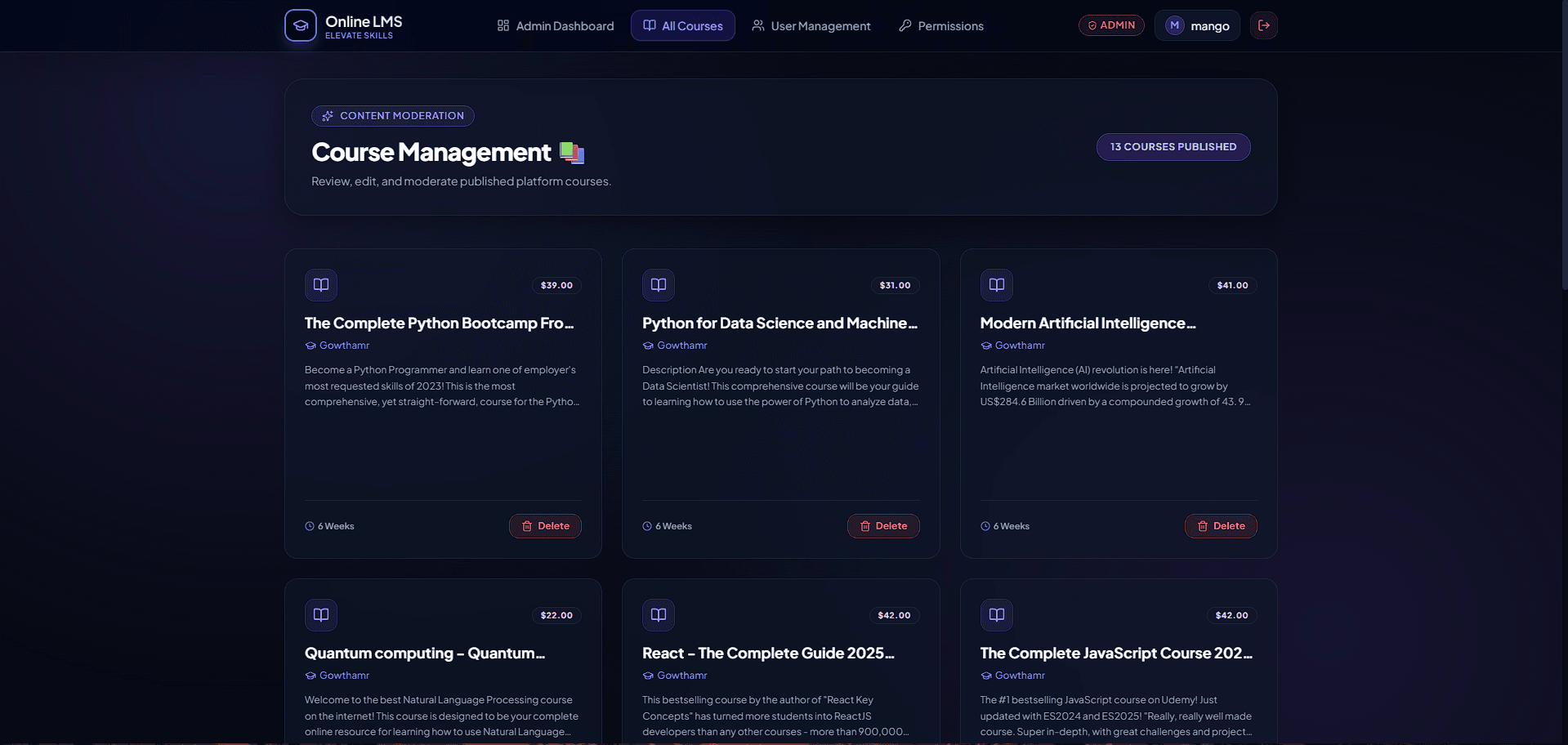Click the $39.00 price tag
The width and height of the screenshot is (1568, 745).
tap(556, 285)
